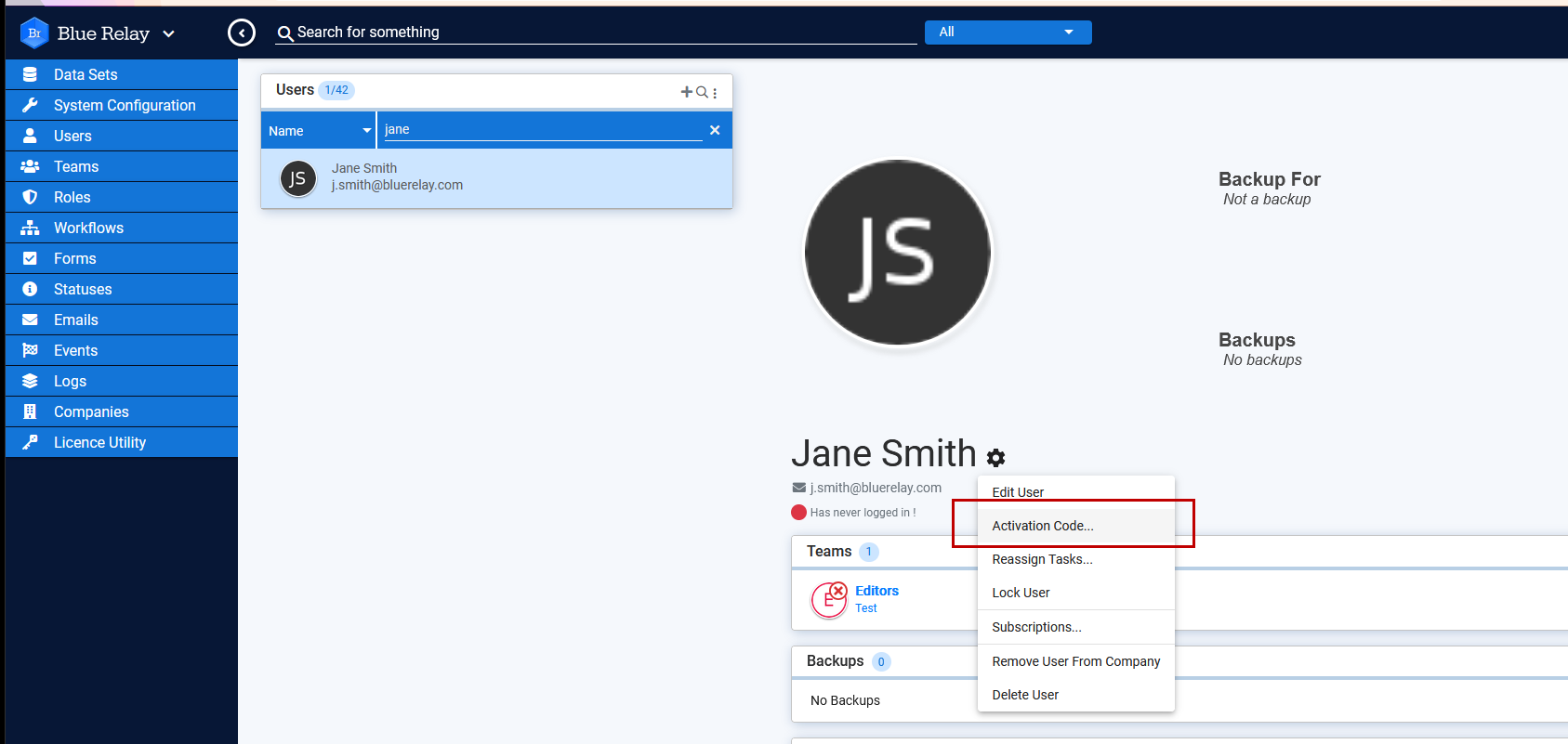
Task: Open Roles in the sidebar
Action: click(x=122, y=197)
